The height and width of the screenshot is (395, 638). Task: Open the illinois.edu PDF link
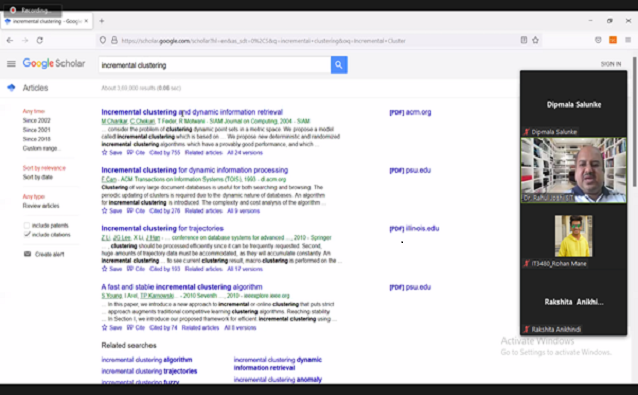click(414, 229)
